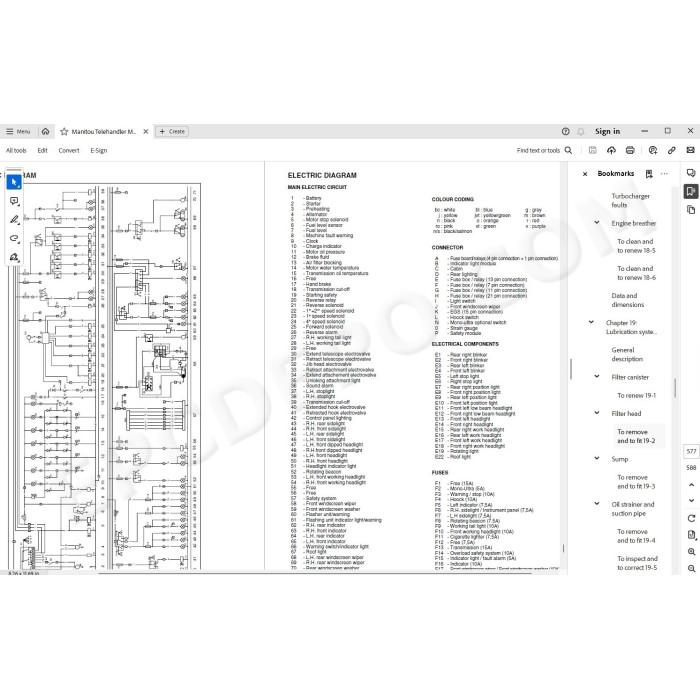Image resolution: width=700 pixels, height=700 pixels.
Task: Click the page number 577 field
Action: [x=691, y=451]
